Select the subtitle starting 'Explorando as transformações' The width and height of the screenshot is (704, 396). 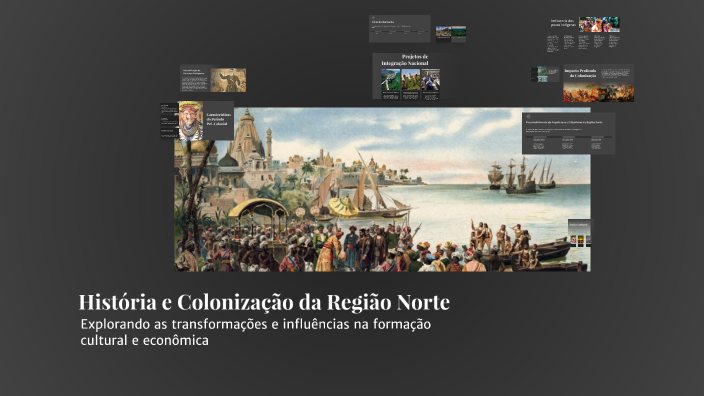tap(255, 332)
